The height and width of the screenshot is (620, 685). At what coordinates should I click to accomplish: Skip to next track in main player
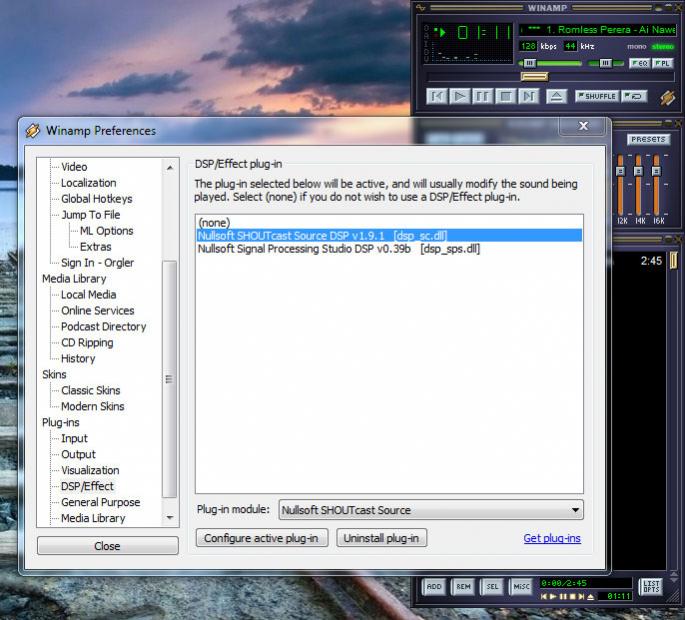[x=529, y=96]
